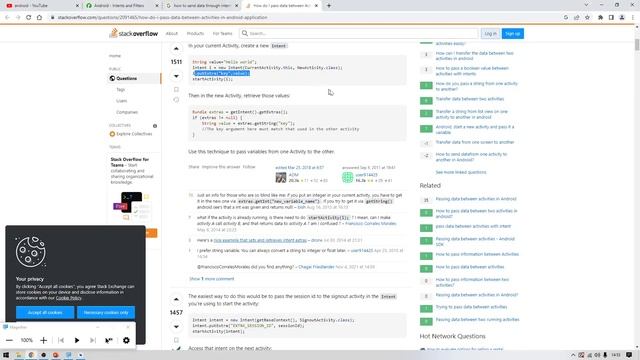Image resolution: width=640 pixels, height=360 pixels.
Task: Open related question How to pass data between activities
Action: pos(470,267)
